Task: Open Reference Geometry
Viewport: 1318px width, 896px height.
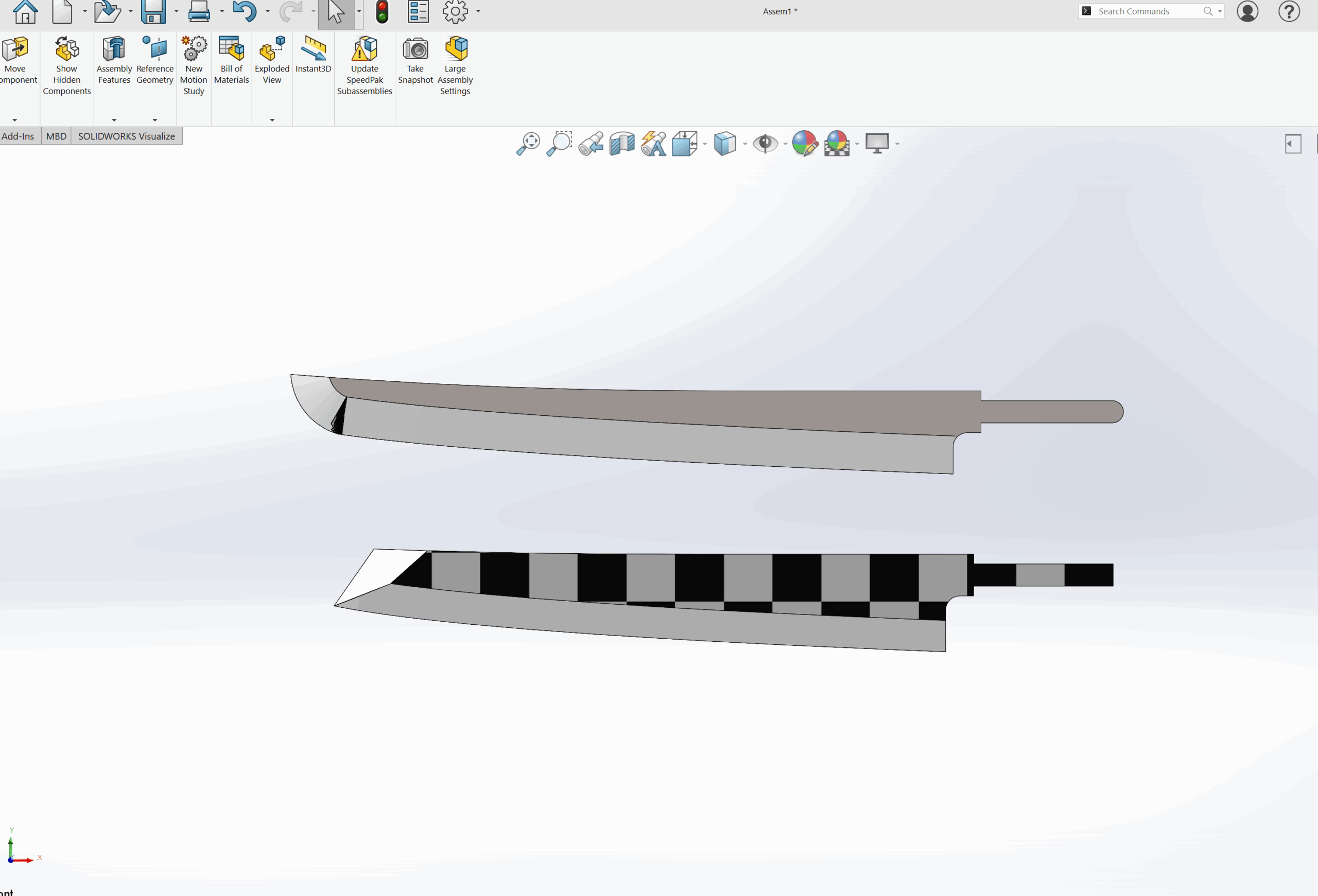Action: click(155, 60)
